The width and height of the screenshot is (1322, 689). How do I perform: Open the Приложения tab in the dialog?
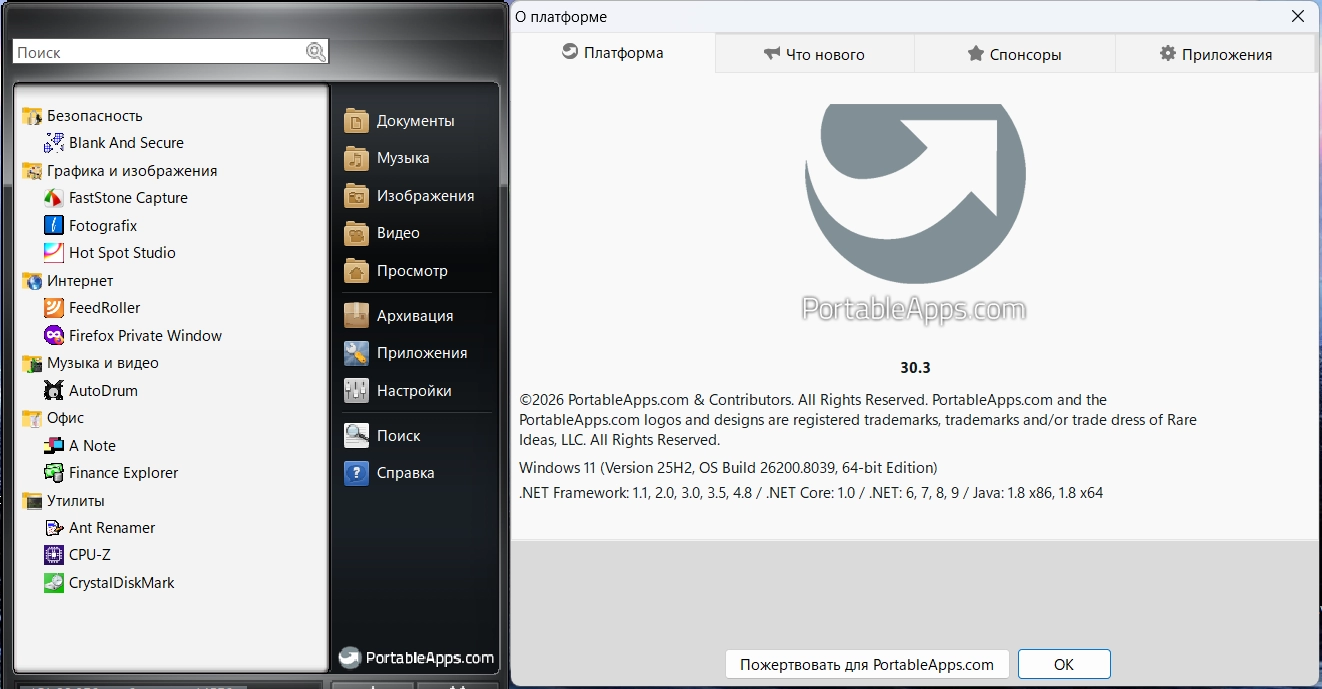point(1215,54)
